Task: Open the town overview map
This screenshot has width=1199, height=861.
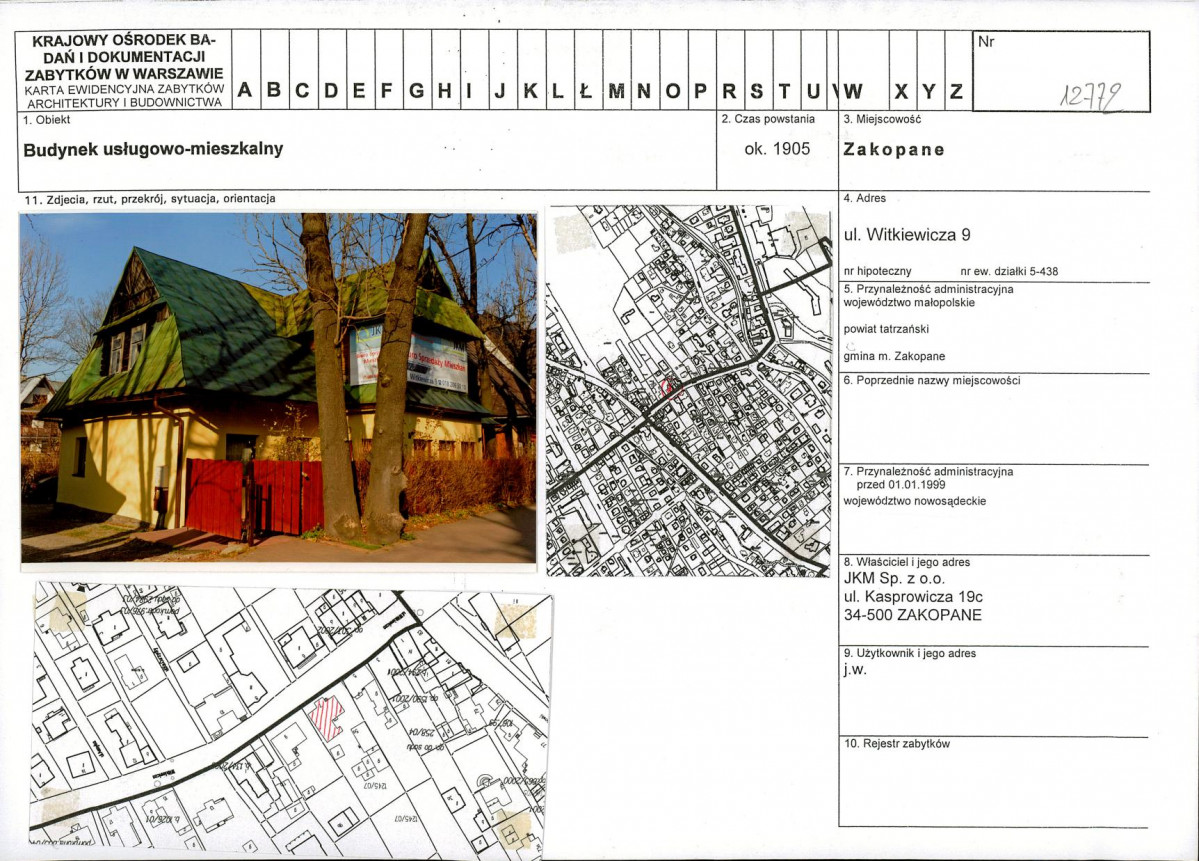Action: [689, 390]
